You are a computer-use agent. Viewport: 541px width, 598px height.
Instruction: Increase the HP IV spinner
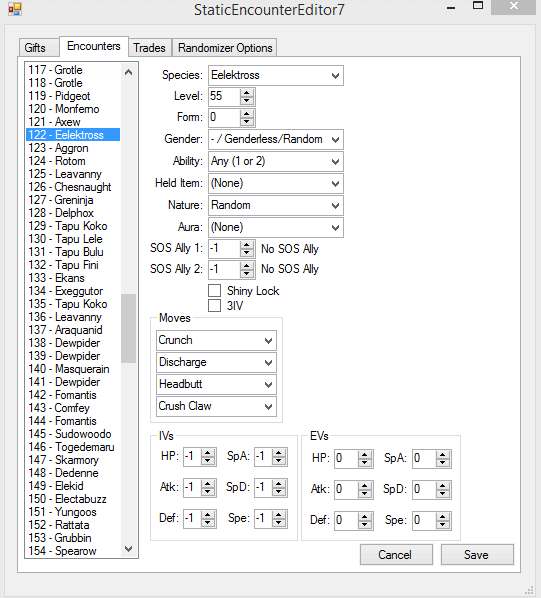pos(208,453)
